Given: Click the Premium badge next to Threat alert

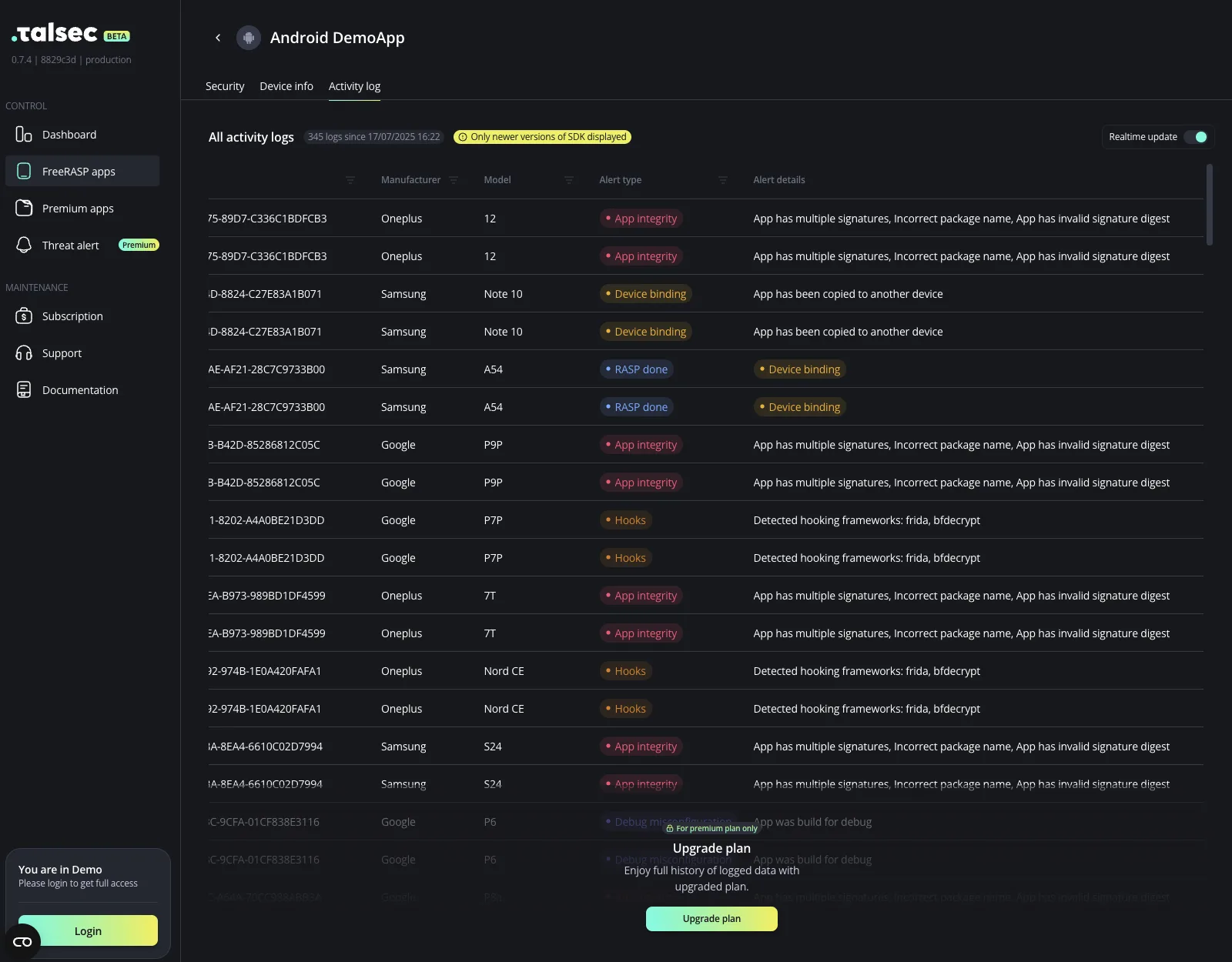Looking at the screenshot, I should pyautogui.click(x=139, y=245).
